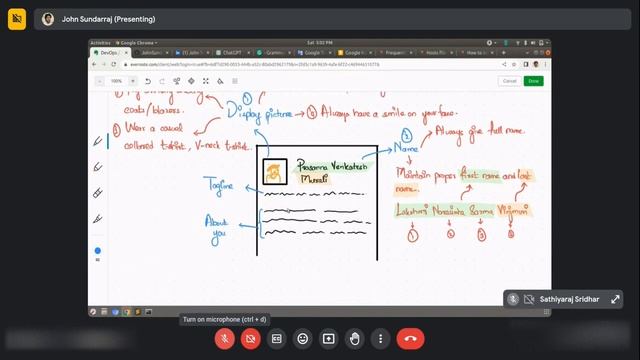Image resolution: width=640 pixels, height=360 pixels.
Task: Click show applications grid icon in dock
Action: (x=546, y=312)
